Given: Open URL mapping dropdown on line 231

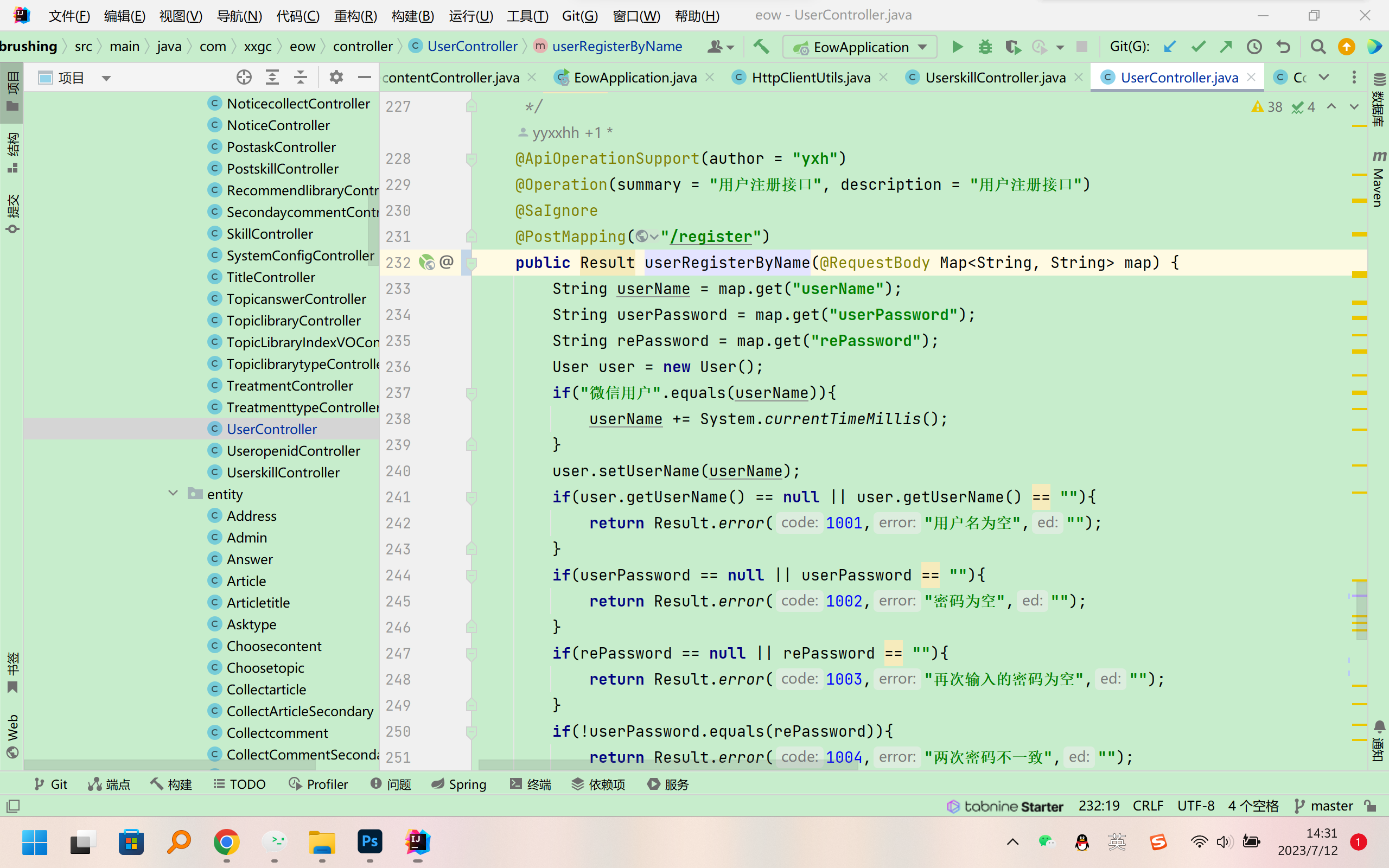Looking at the screenshot, I should (x=647, y=237).
